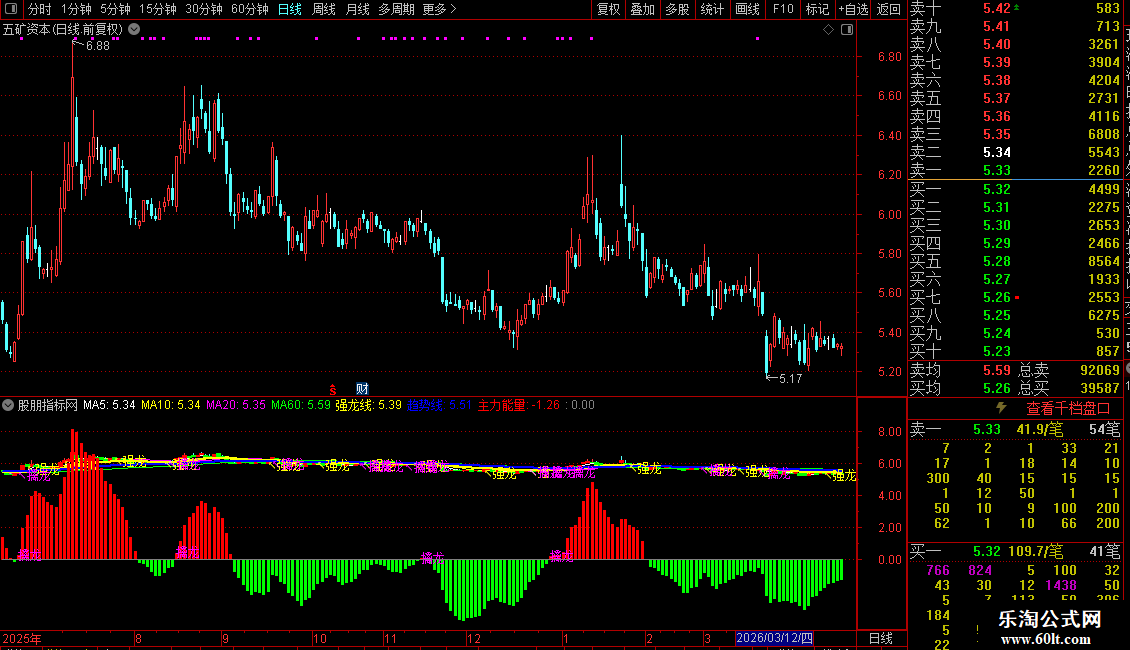Click the red S marker on chart
Image resolution: width=1130 pixels, height=650 pixels.
(x=333, y=389)
